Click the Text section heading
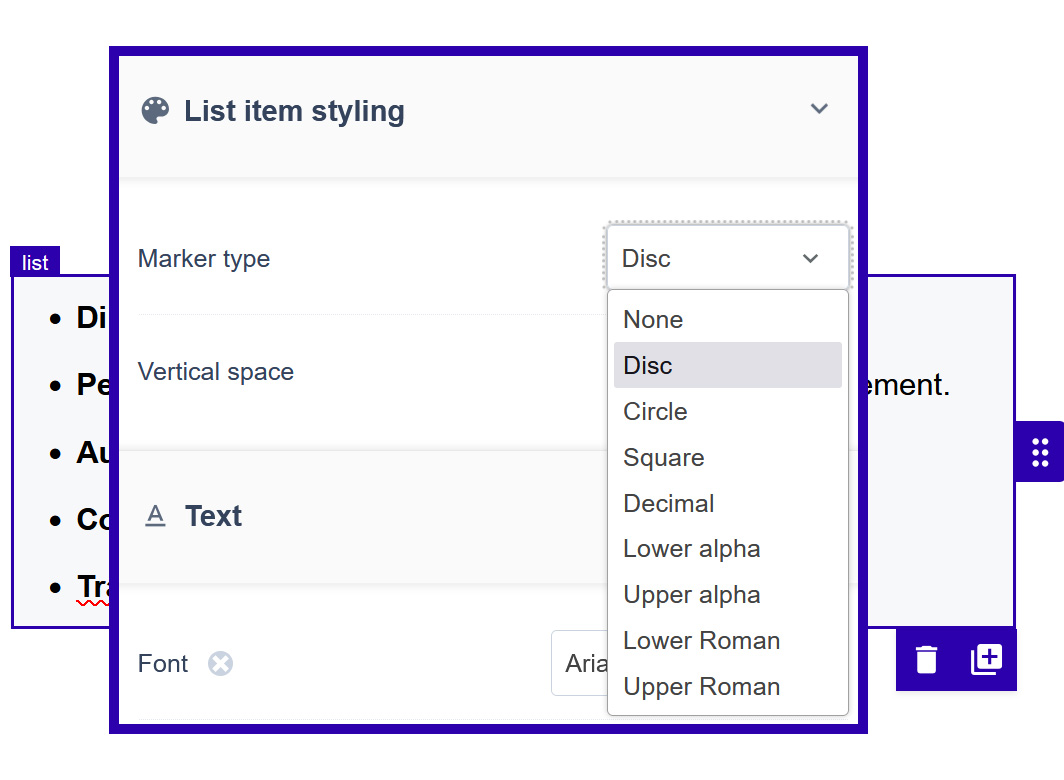1064x780 pixels. (213, 516)
